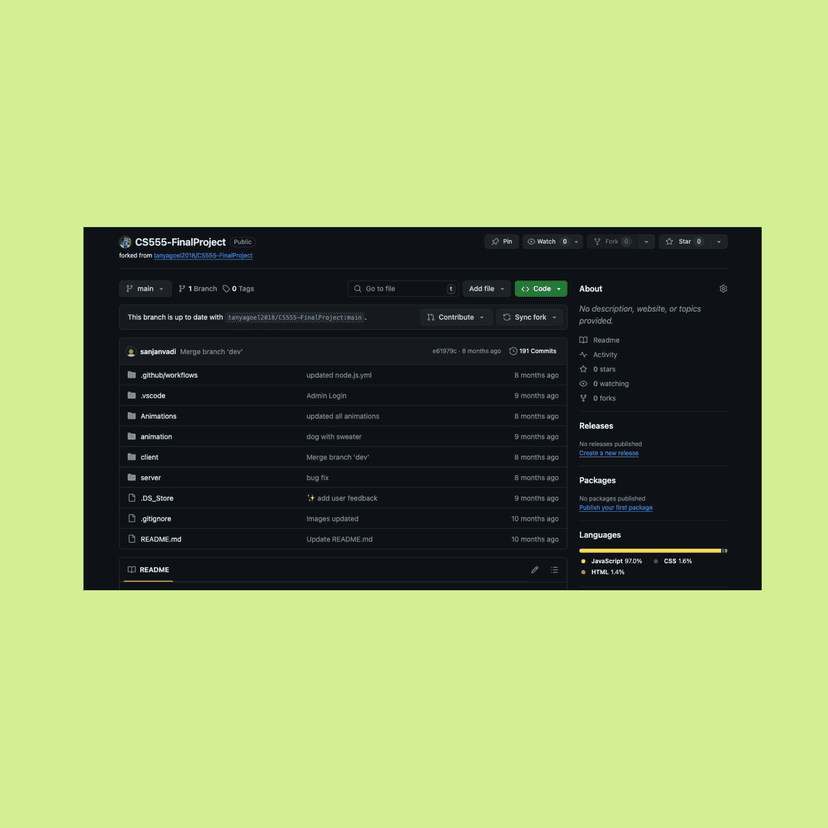Click Create a new release
Viewport: 828px width, 828px height.
point(609,453)
